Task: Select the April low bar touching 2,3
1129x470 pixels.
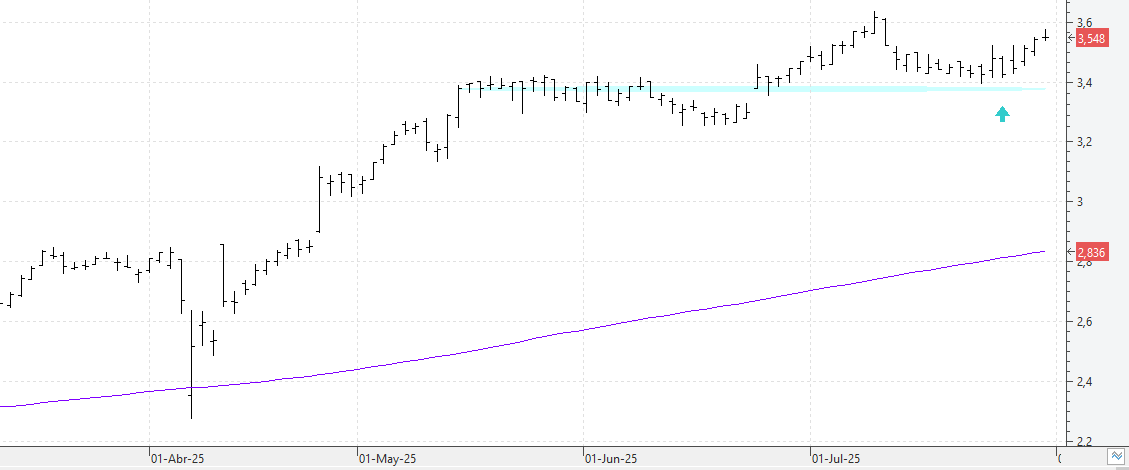Action: point(192,364)
